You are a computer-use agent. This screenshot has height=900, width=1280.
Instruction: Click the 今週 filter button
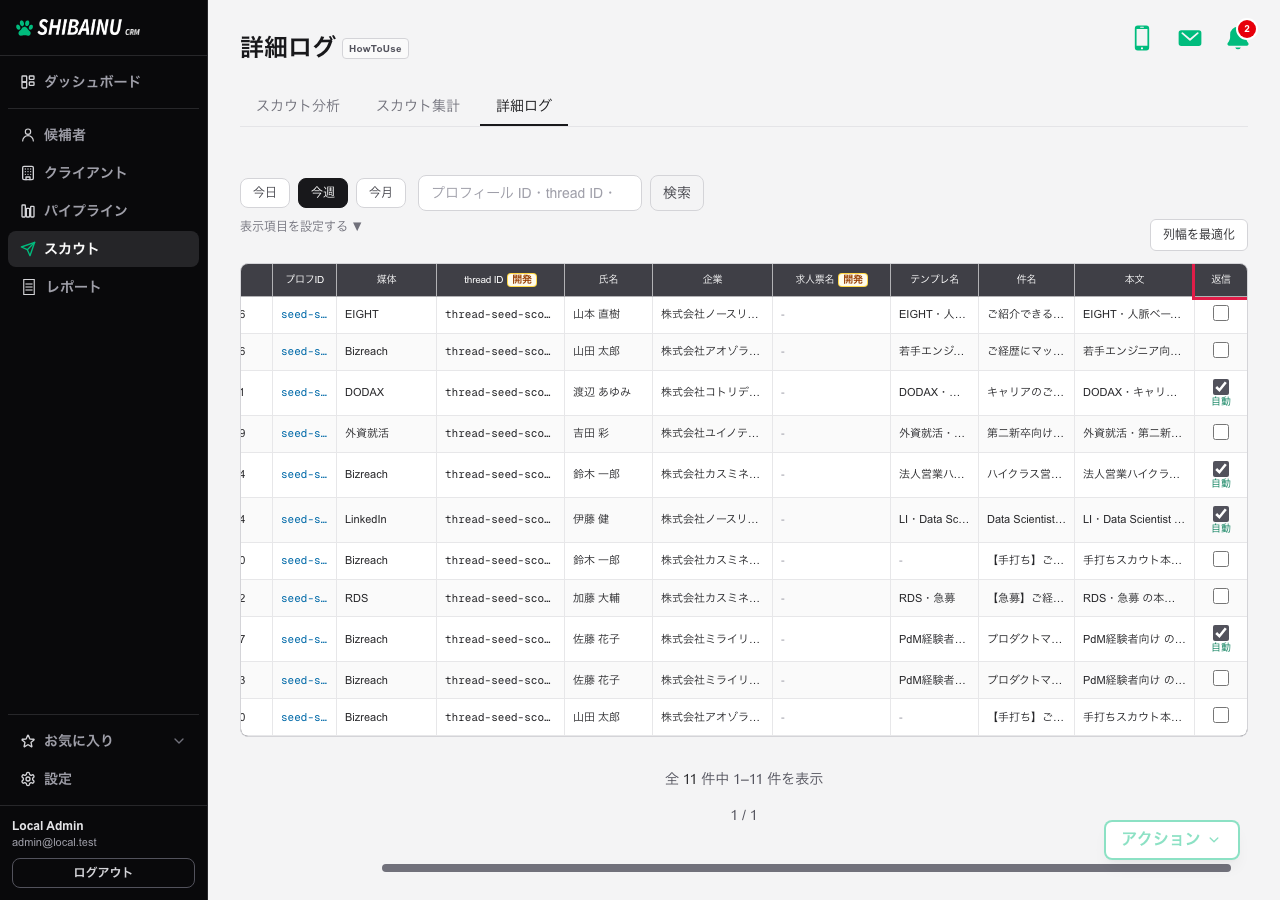click(x=323, y=193)
